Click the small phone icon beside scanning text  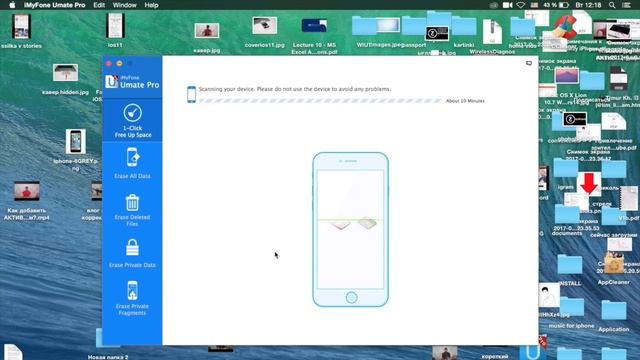coord(191,94)
